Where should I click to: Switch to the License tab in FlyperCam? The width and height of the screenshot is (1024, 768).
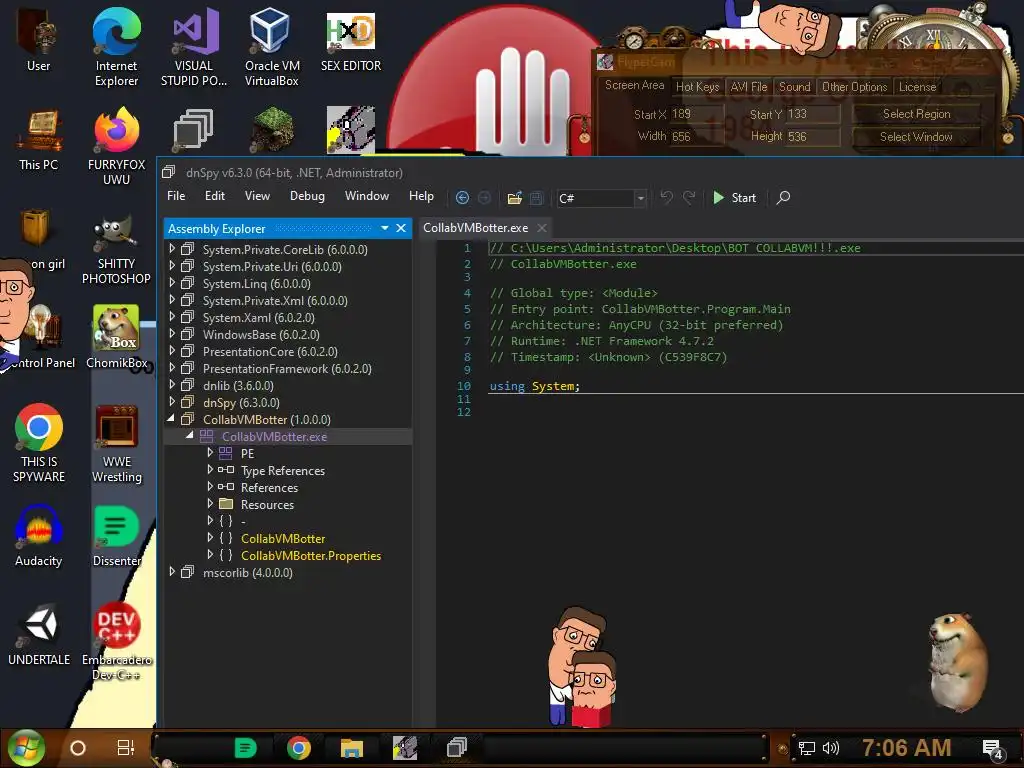[917, 87]
